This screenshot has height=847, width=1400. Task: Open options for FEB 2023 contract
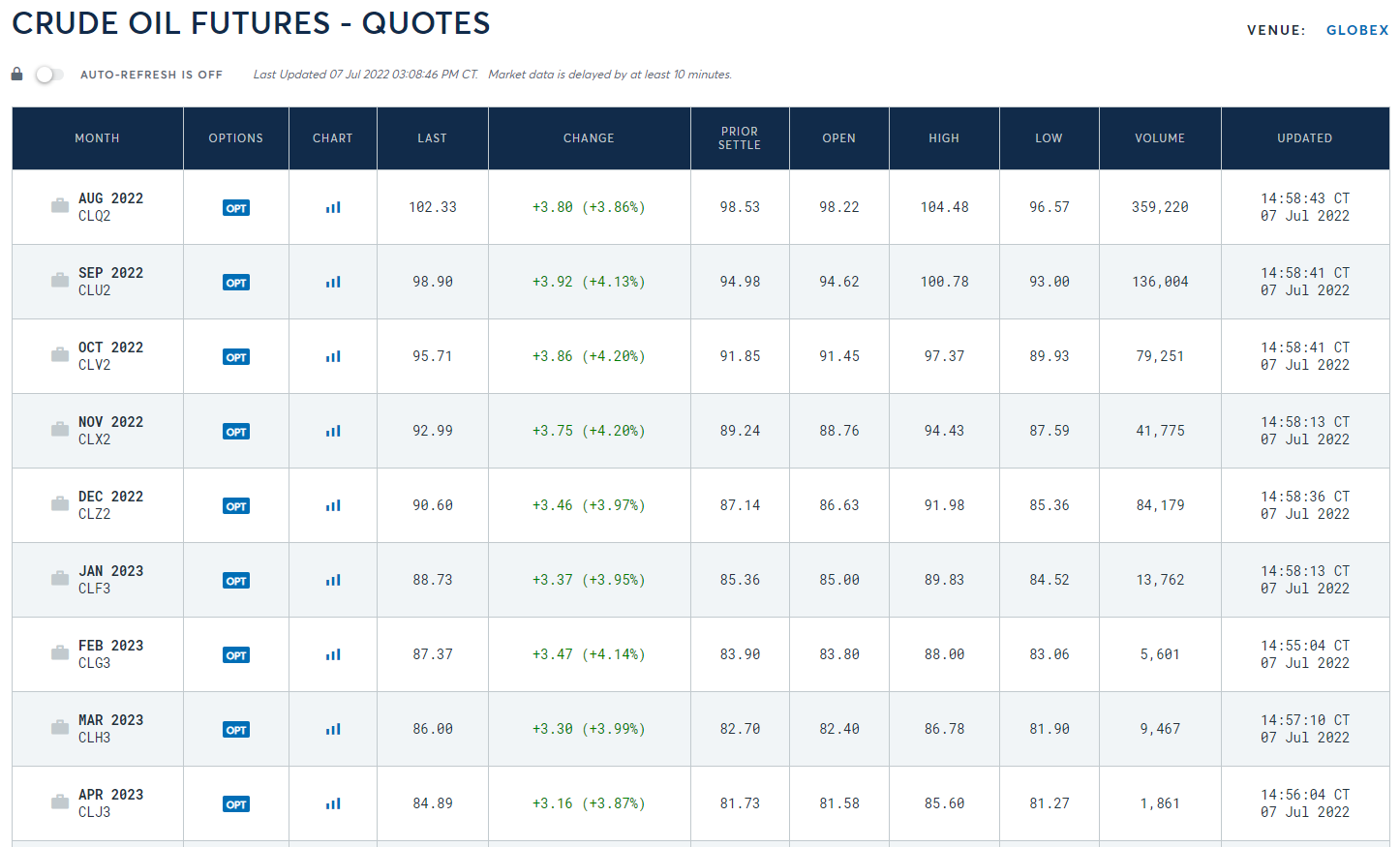pyautogui.click(x=236, y=655)
